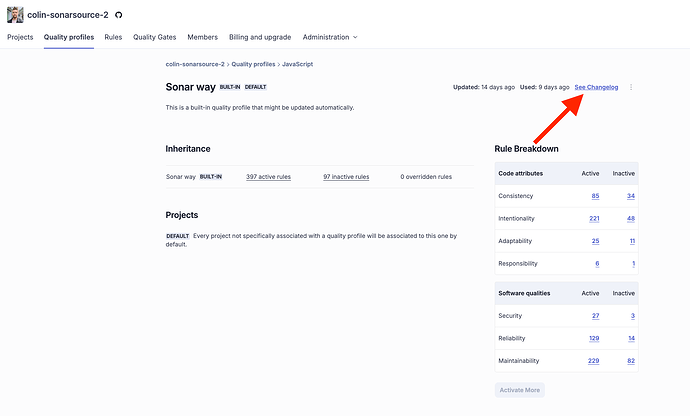Open the Rules tab

tap(113, 37)
